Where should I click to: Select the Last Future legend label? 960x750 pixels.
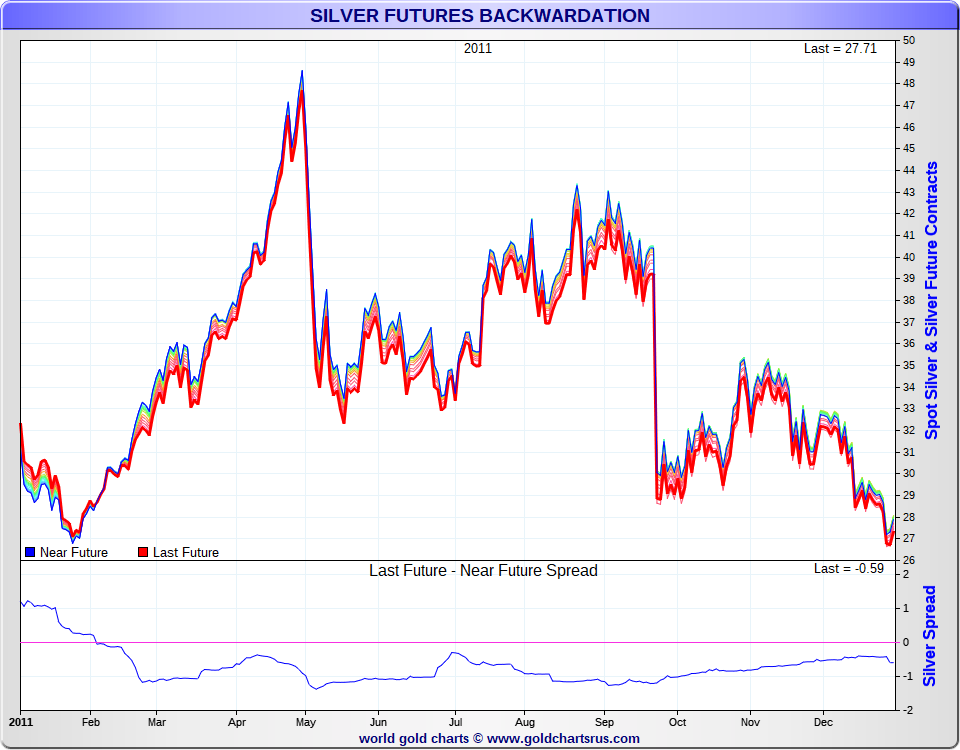point(186,552)
